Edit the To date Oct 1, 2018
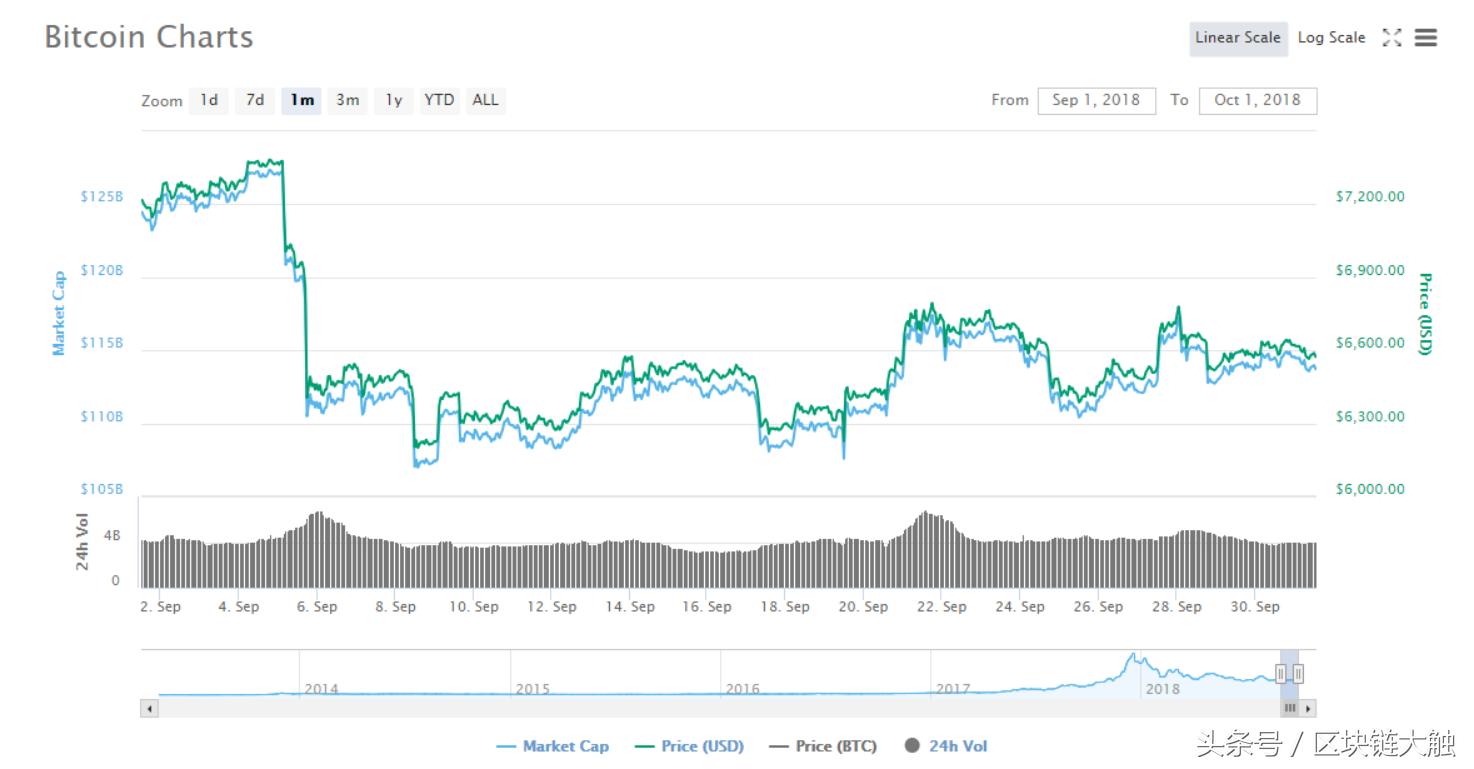Viewport: 1474px width, 769px height. tap(1258, 100)
